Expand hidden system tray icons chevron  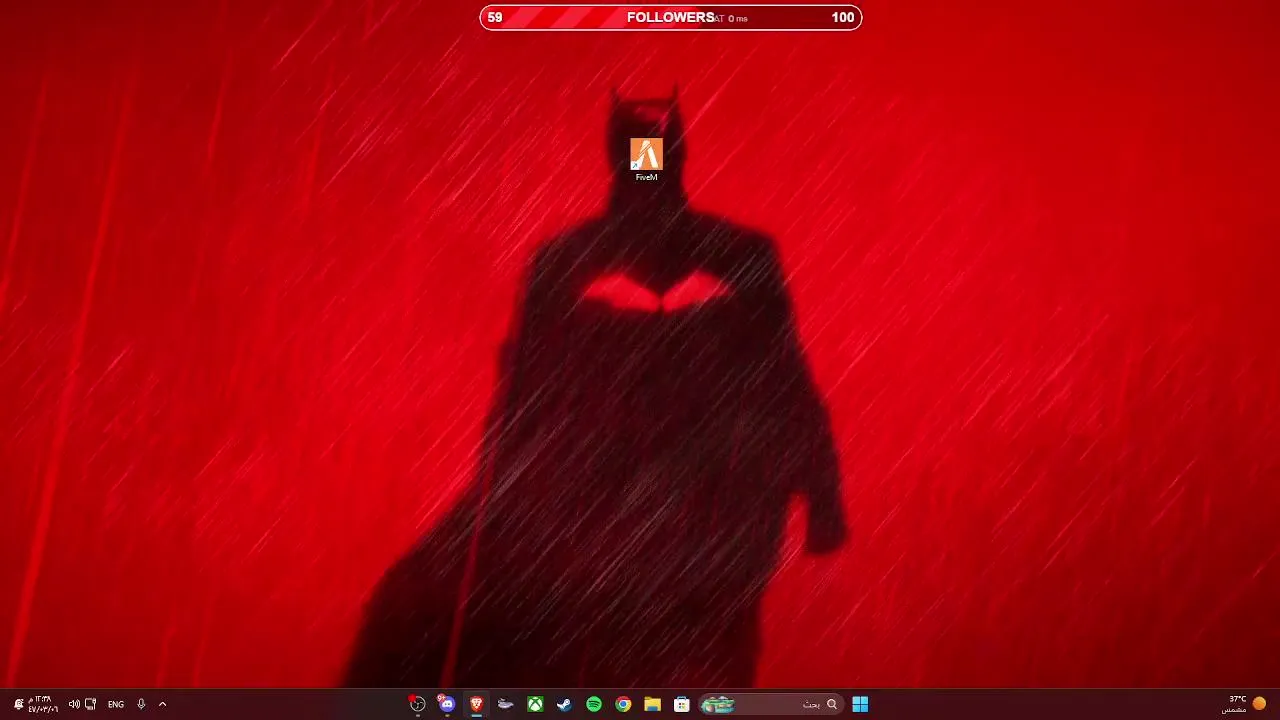click(162, 704)
